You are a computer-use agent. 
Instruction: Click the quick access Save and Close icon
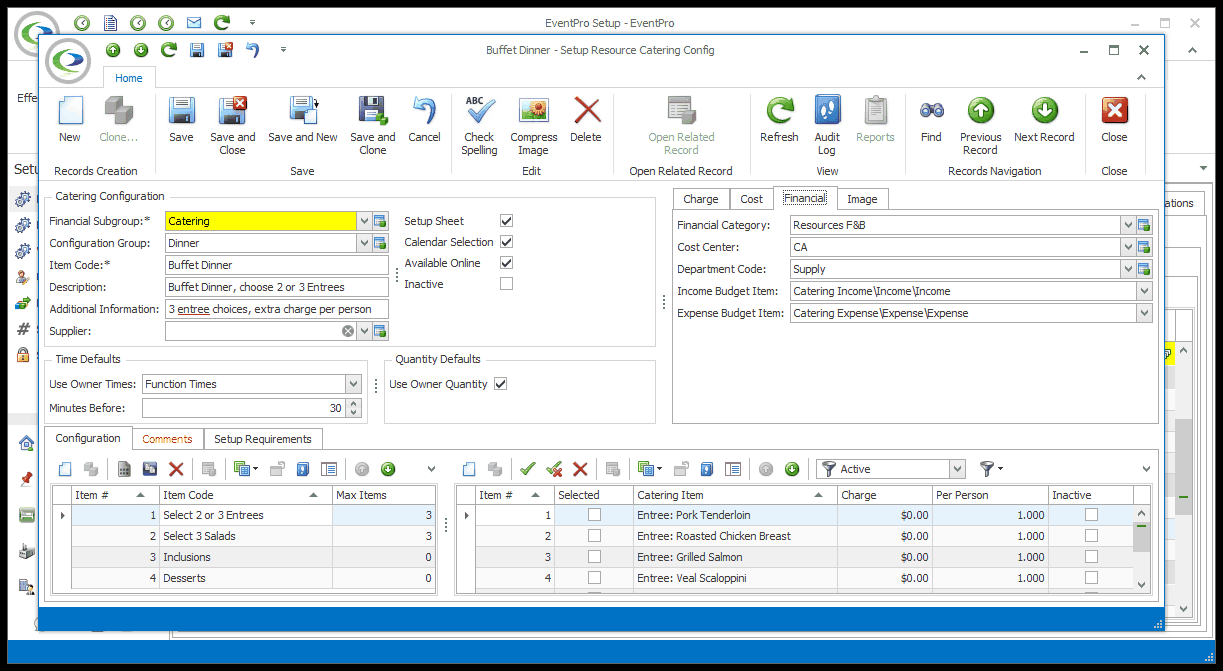[225, 50]
